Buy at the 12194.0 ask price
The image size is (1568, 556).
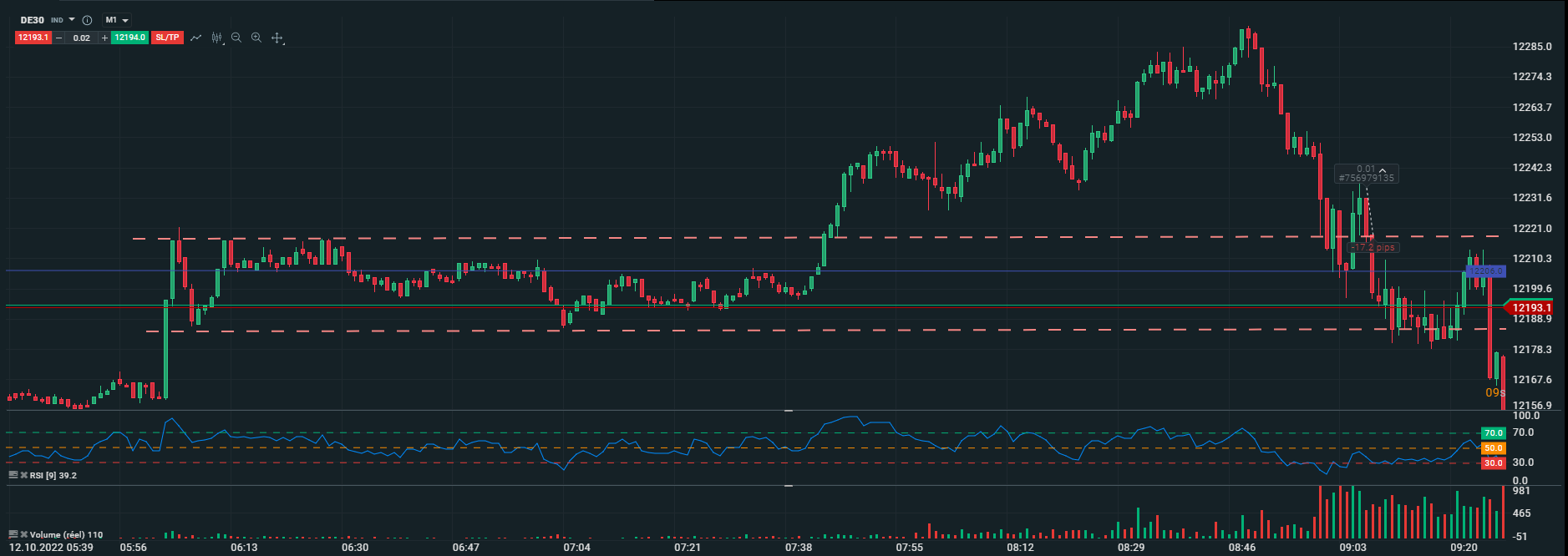129,38
